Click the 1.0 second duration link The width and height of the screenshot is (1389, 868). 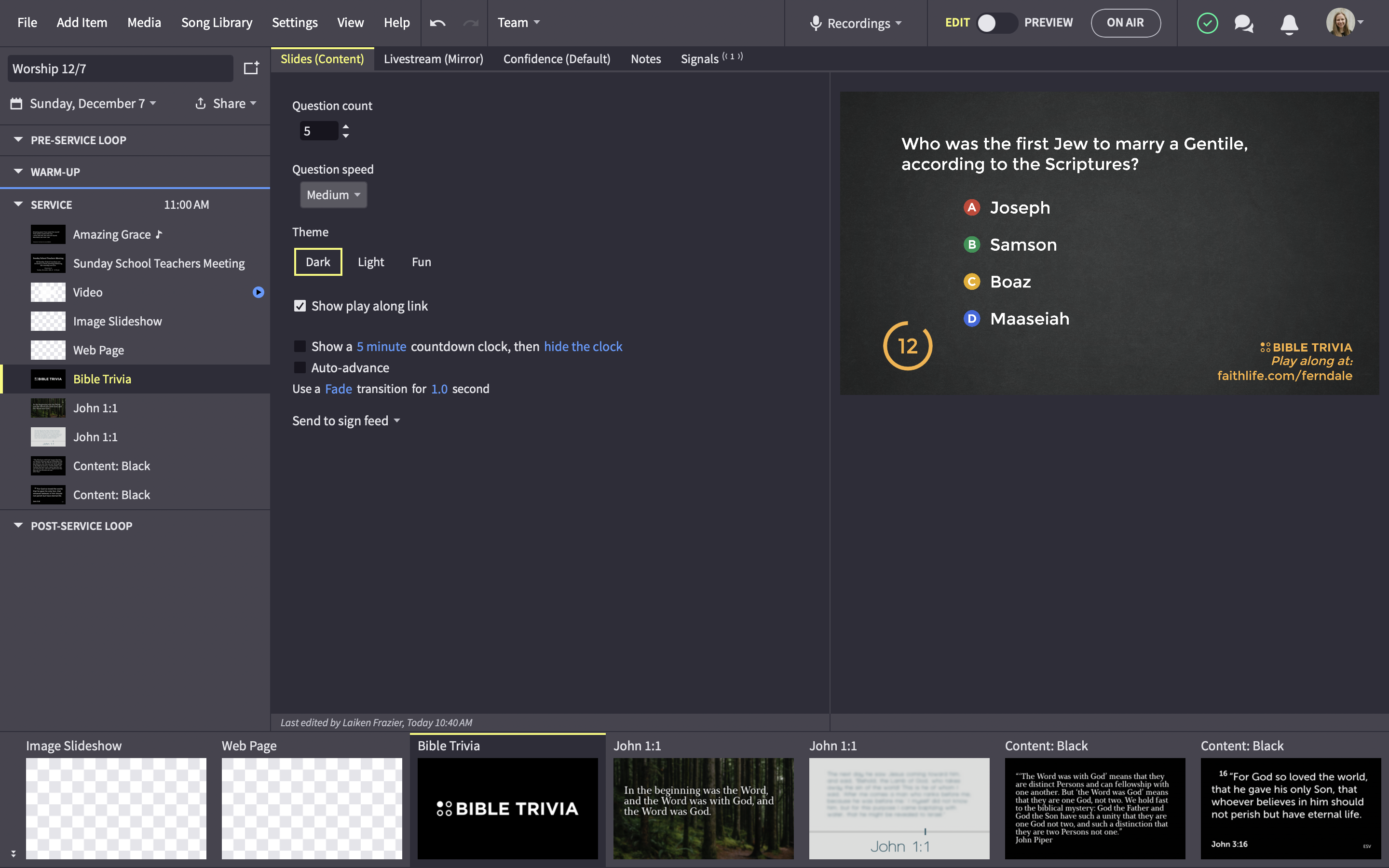pos(439,389)
